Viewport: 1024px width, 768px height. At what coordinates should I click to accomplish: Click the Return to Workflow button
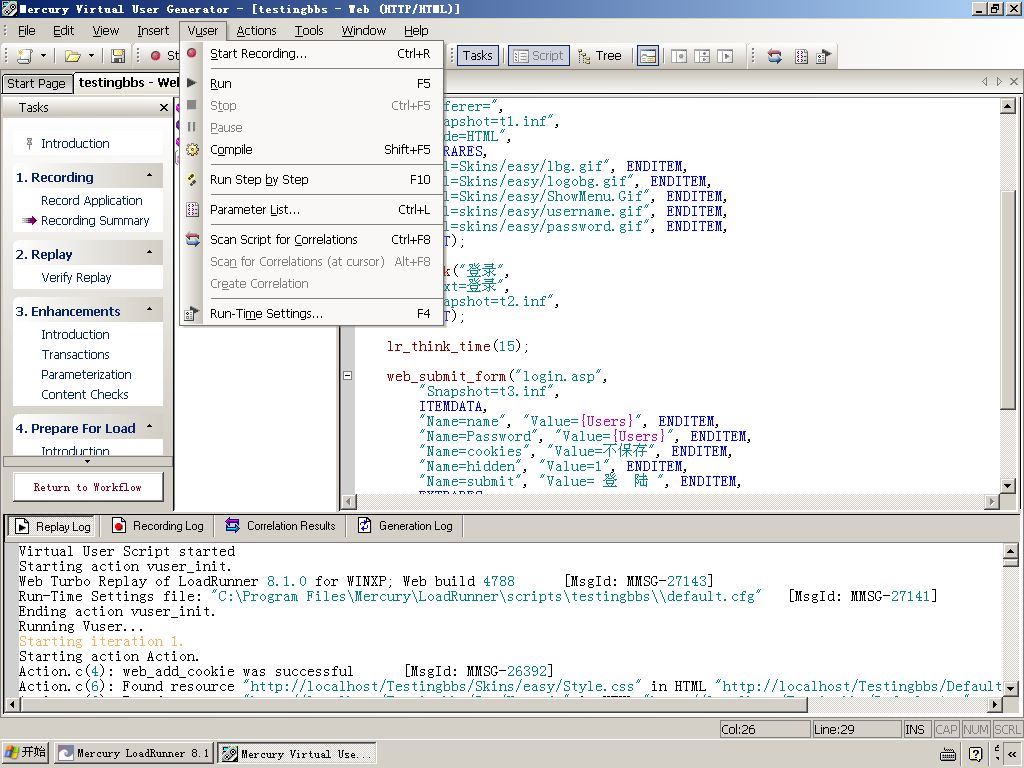point(88,487)
